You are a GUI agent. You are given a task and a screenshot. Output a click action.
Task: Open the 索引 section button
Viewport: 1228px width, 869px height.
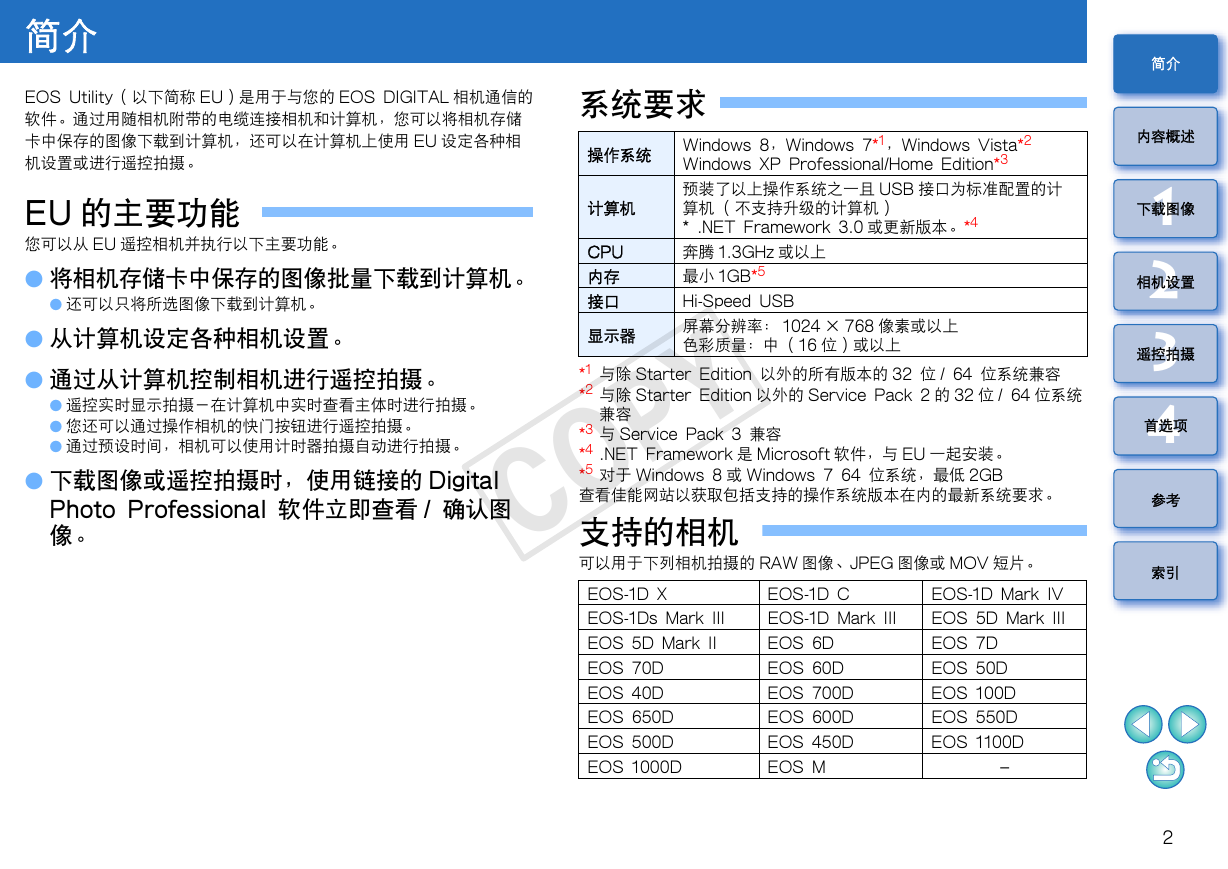(1165, 572)
